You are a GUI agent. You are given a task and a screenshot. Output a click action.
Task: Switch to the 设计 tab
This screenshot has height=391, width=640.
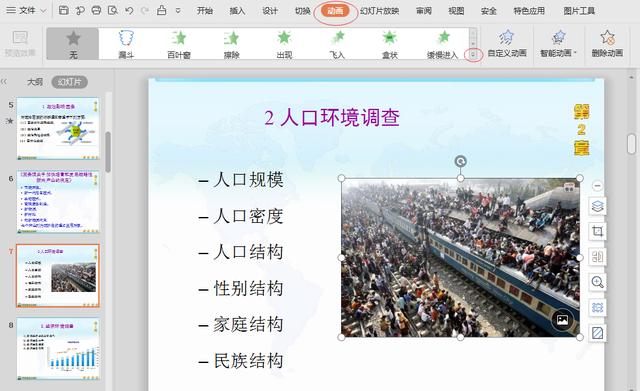(270, 11)
